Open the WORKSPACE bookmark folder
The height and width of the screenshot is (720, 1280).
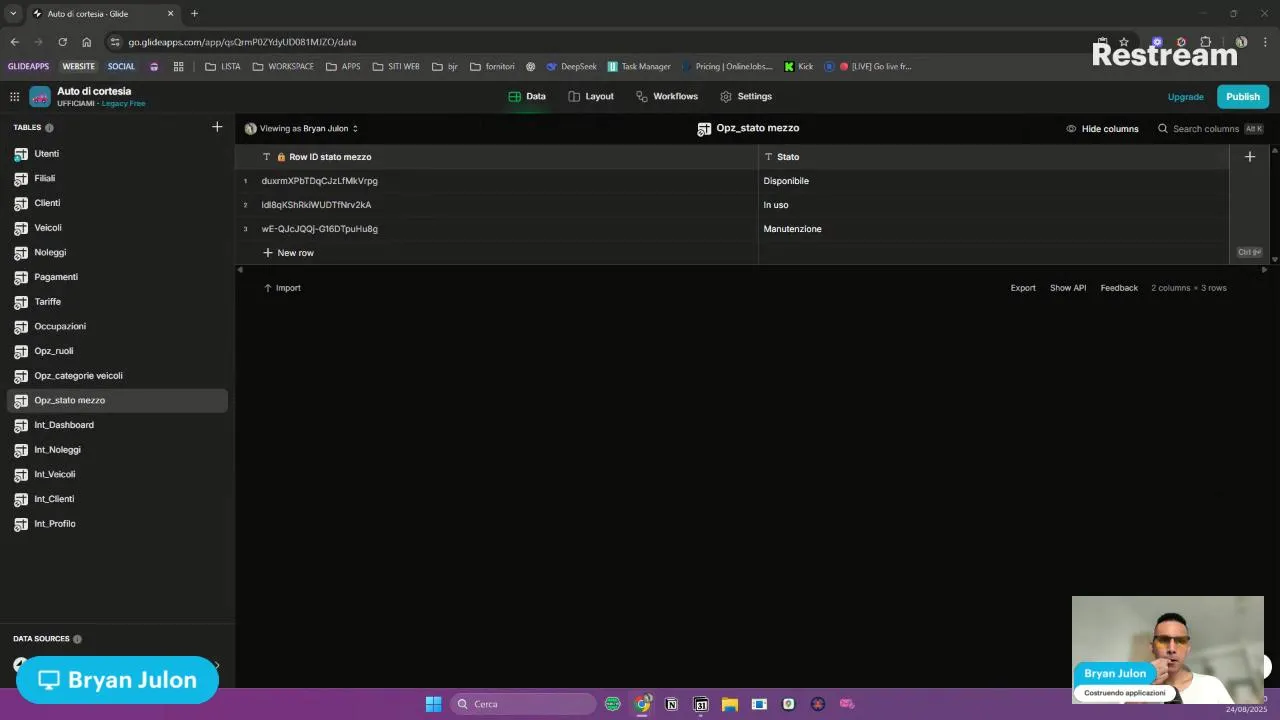tap(283, 67)
